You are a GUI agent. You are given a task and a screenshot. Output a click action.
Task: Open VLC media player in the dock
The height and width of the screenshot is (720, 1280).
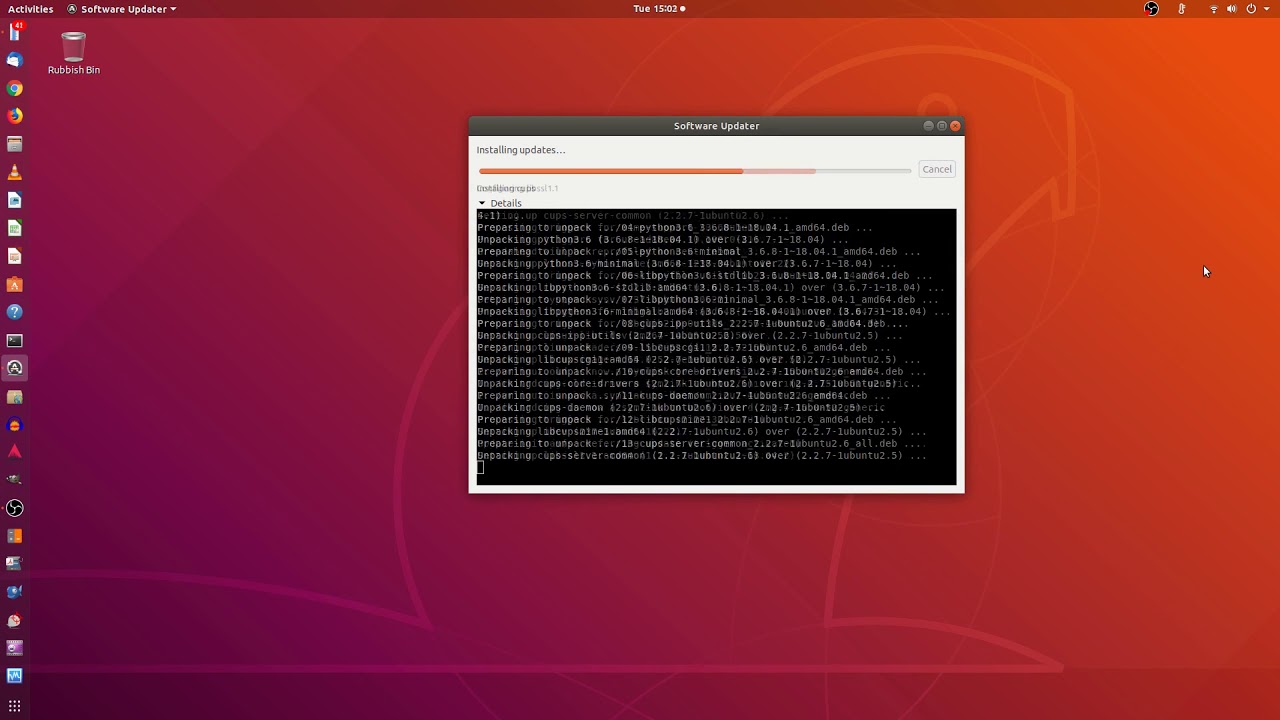coord(14,172)
